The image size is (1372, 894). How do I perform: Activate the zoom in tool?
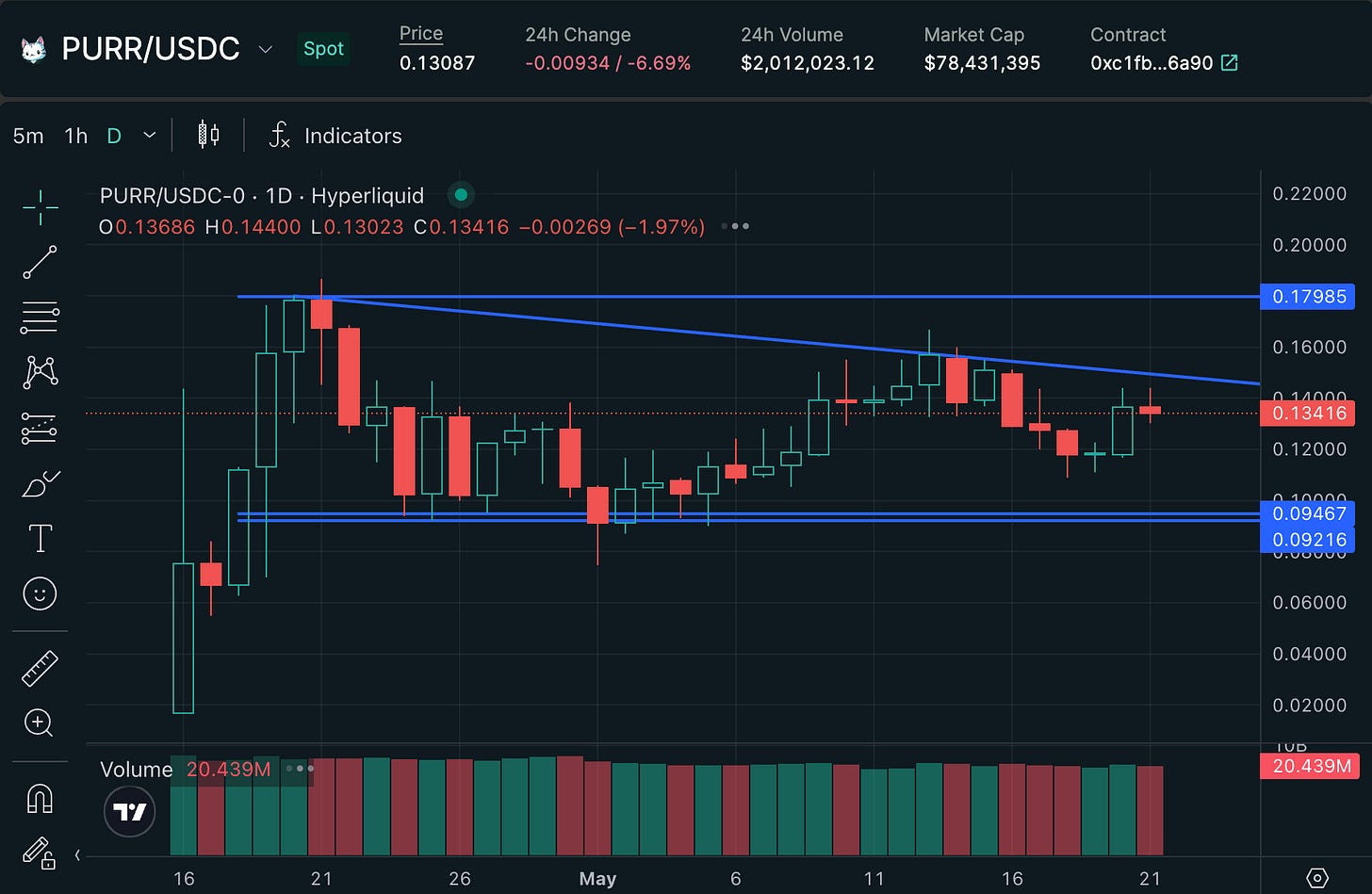pyautogui.click(x=40, y=723)
